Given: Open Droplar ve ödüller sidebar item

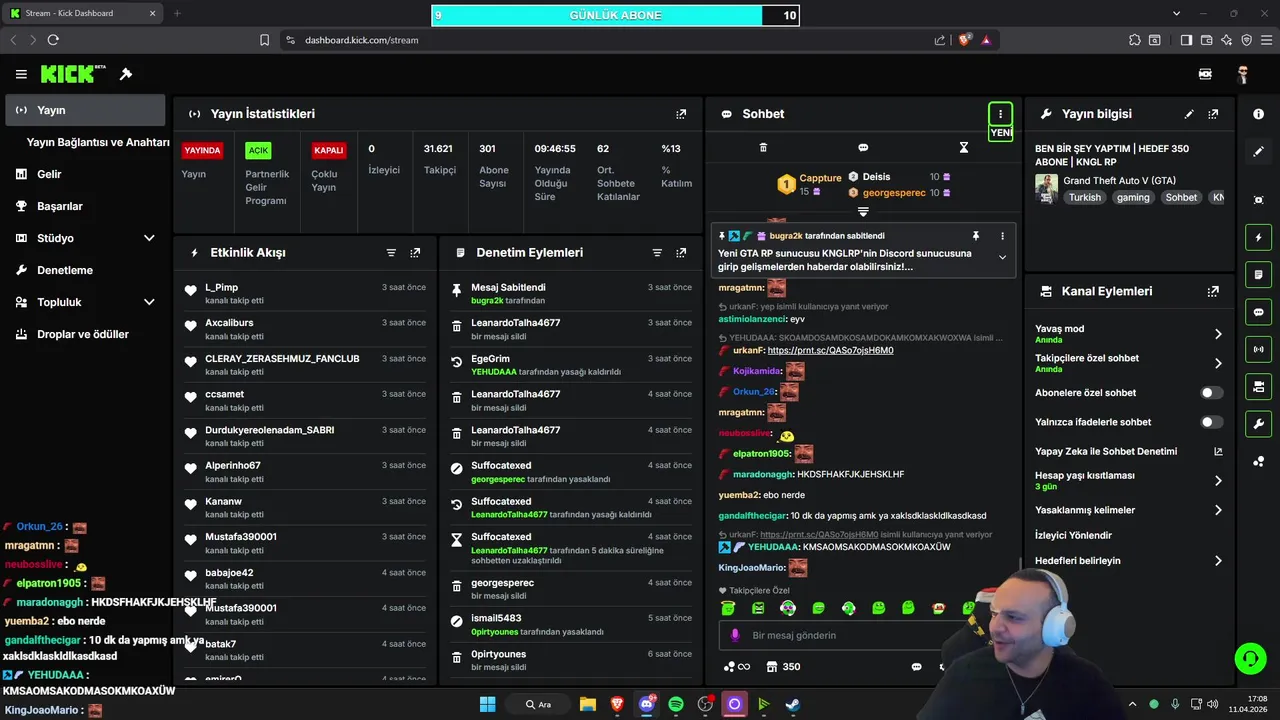Looking at the screenshot, I should tap(85, 334).
